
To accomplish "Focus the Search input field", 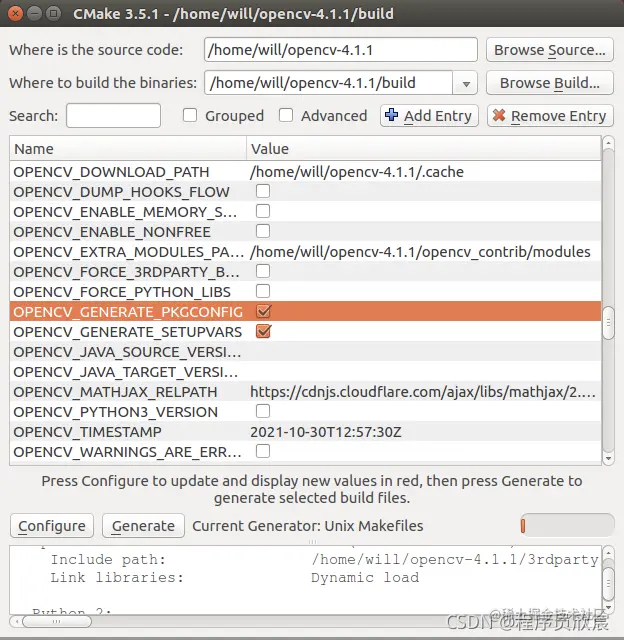I will point(113,116).
